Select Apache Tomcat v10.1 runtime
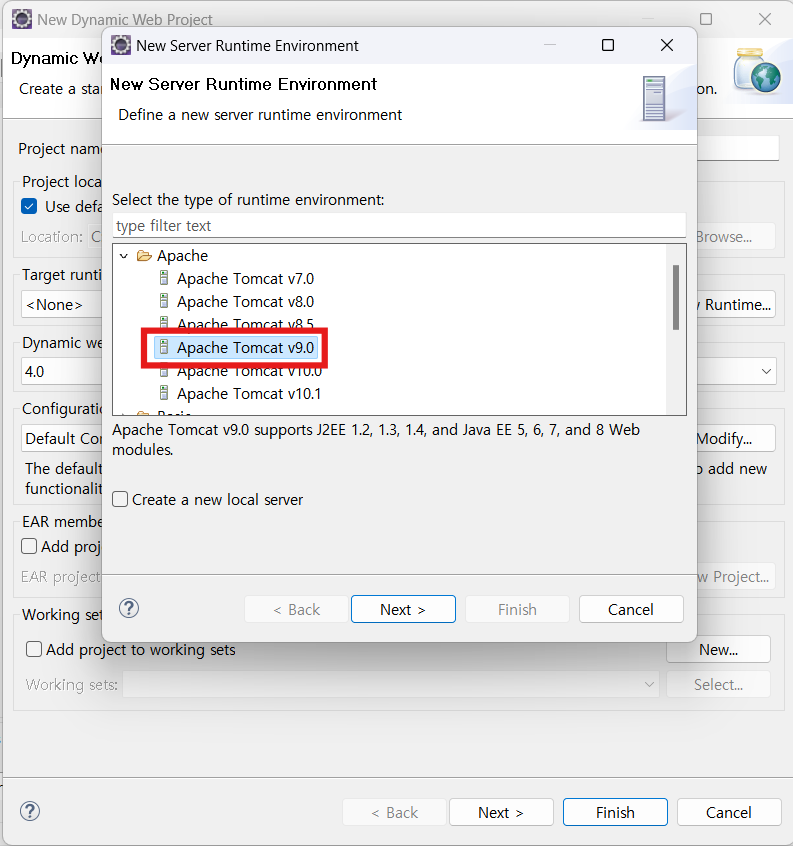The height and width of the screenshot is (846, 793). [249, 393]
